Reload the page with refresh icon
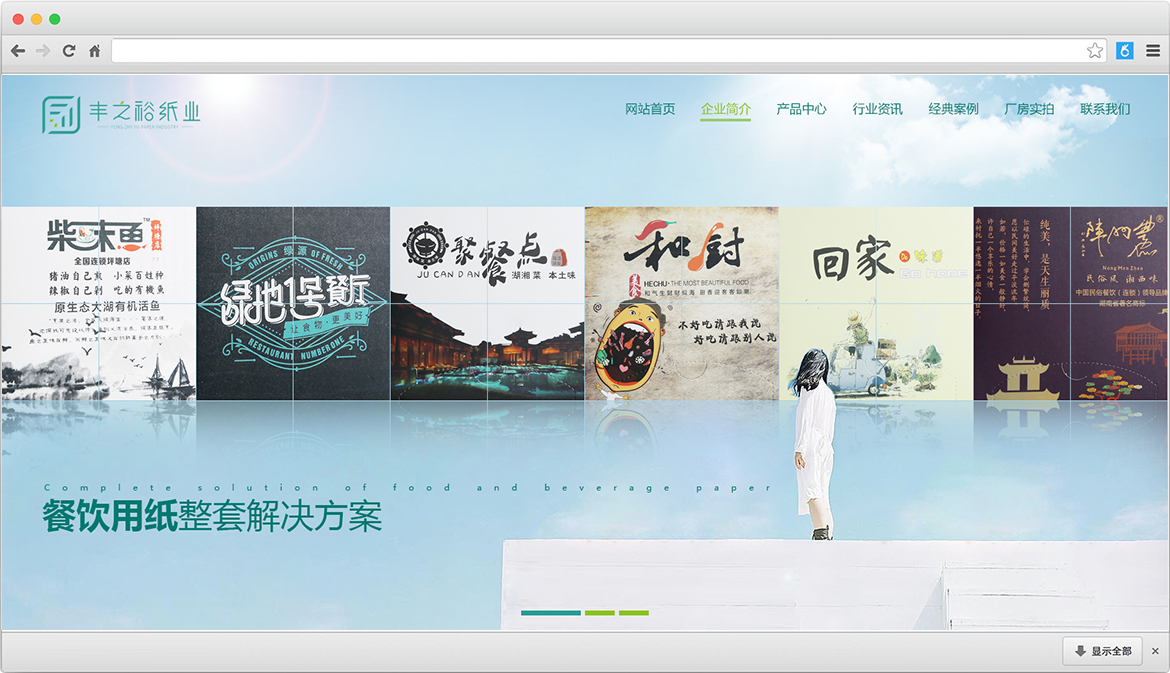Viewport: 1170px width, 673px height. [x=69, y=51]
